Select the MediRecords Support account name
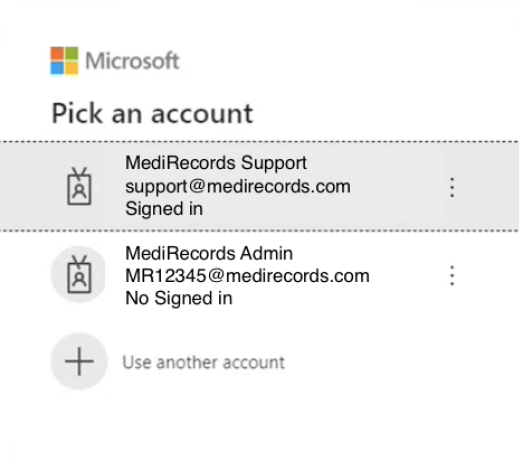Viewport: 519px width, 463px height. [216, 163]
